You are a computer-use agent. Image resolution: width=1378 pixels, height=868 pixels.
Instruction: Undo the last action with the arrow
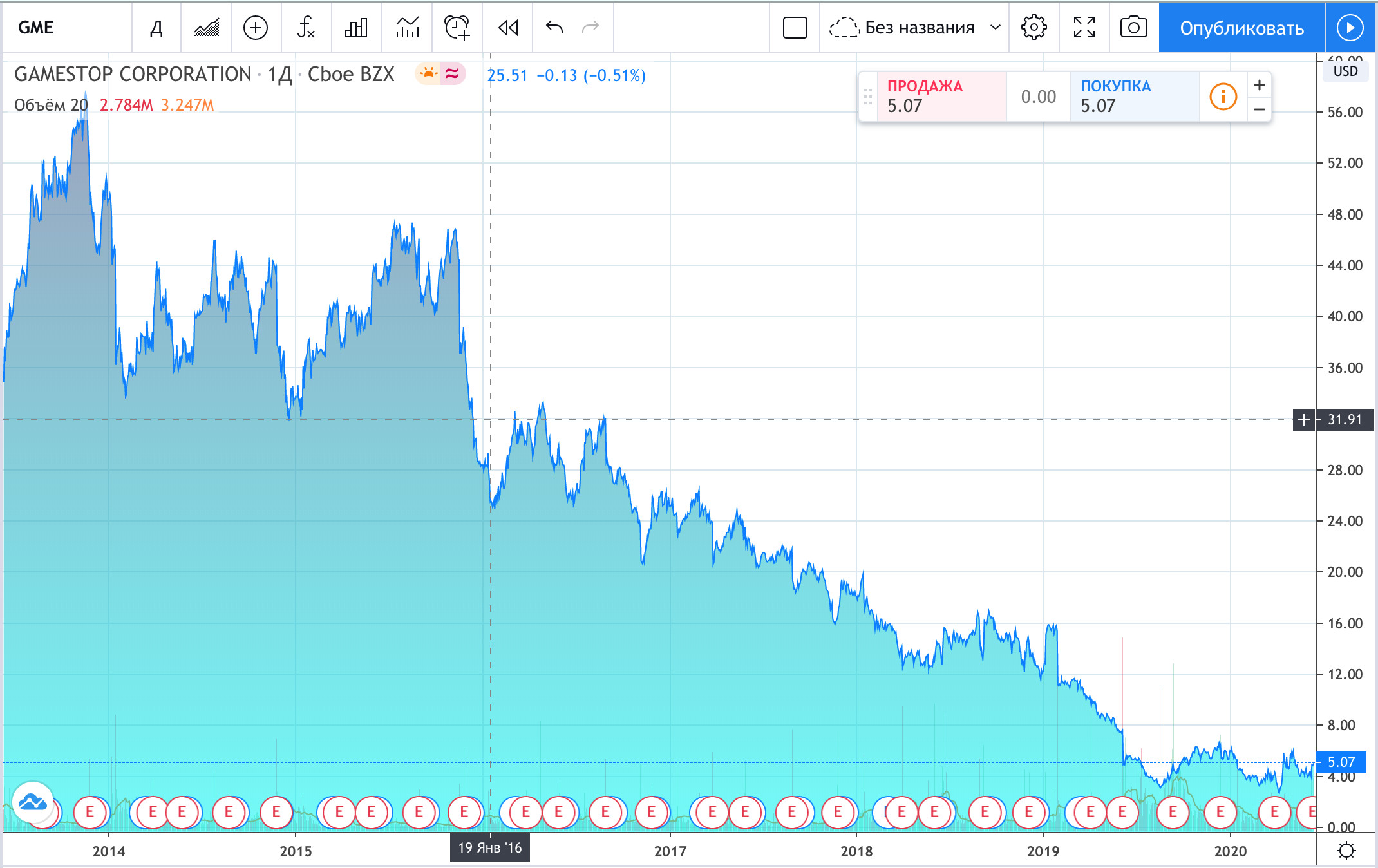(x=554, y=28)
